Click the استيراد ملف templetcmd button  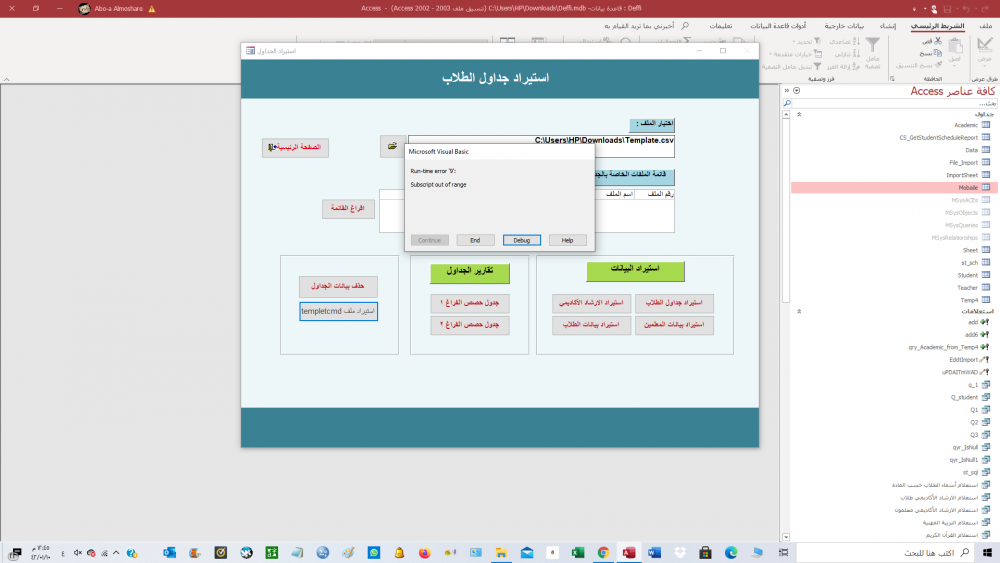tap(338, 311)
